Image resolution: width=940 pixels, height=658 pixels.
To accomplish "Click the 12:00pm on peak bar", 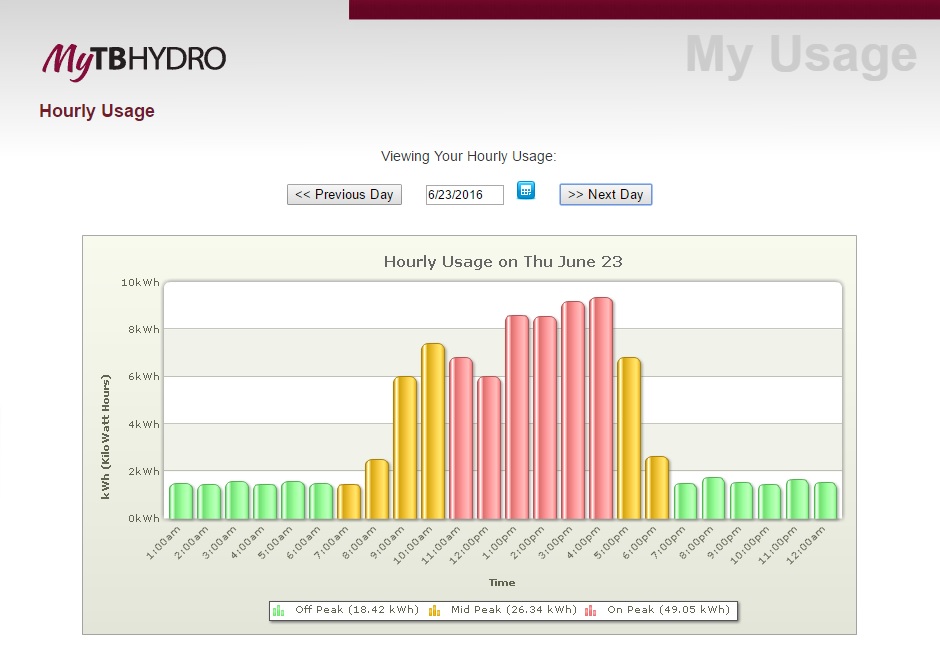I will tap(489, 448).
